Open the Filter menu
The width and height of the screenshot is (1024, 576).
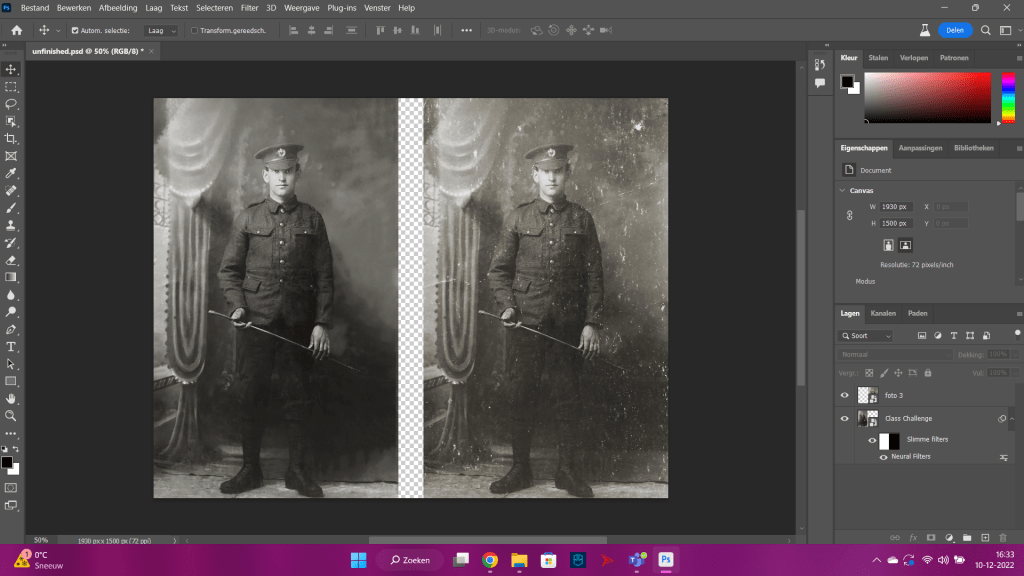[x=249, y=7]
